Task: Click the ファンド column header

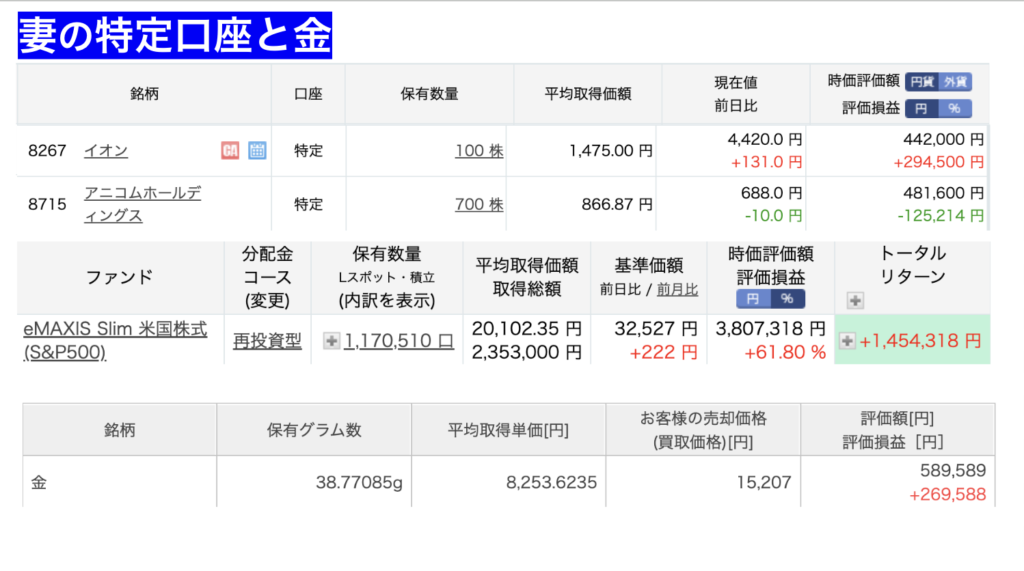Action: (x=120, y=277)
